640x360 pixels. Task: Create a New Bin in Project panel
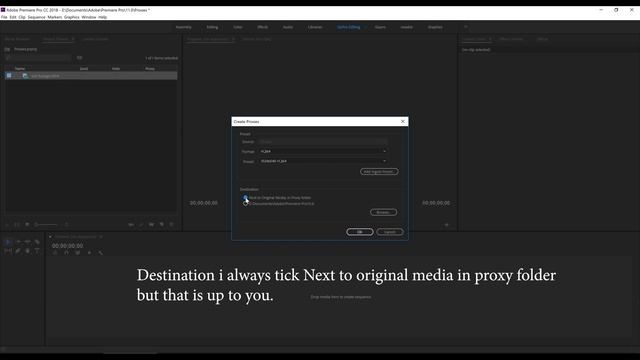[151, 224]
